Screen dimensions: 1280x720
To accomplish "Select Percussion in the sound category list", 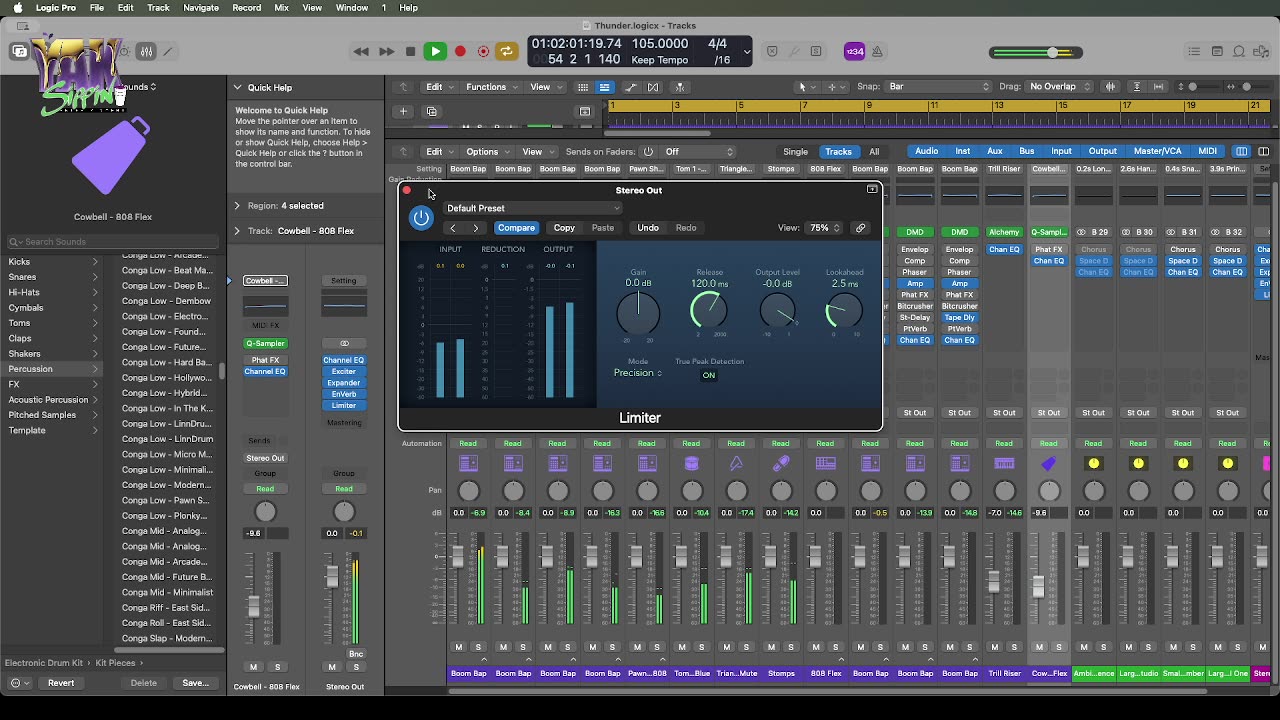I will [x=31, y=369].
